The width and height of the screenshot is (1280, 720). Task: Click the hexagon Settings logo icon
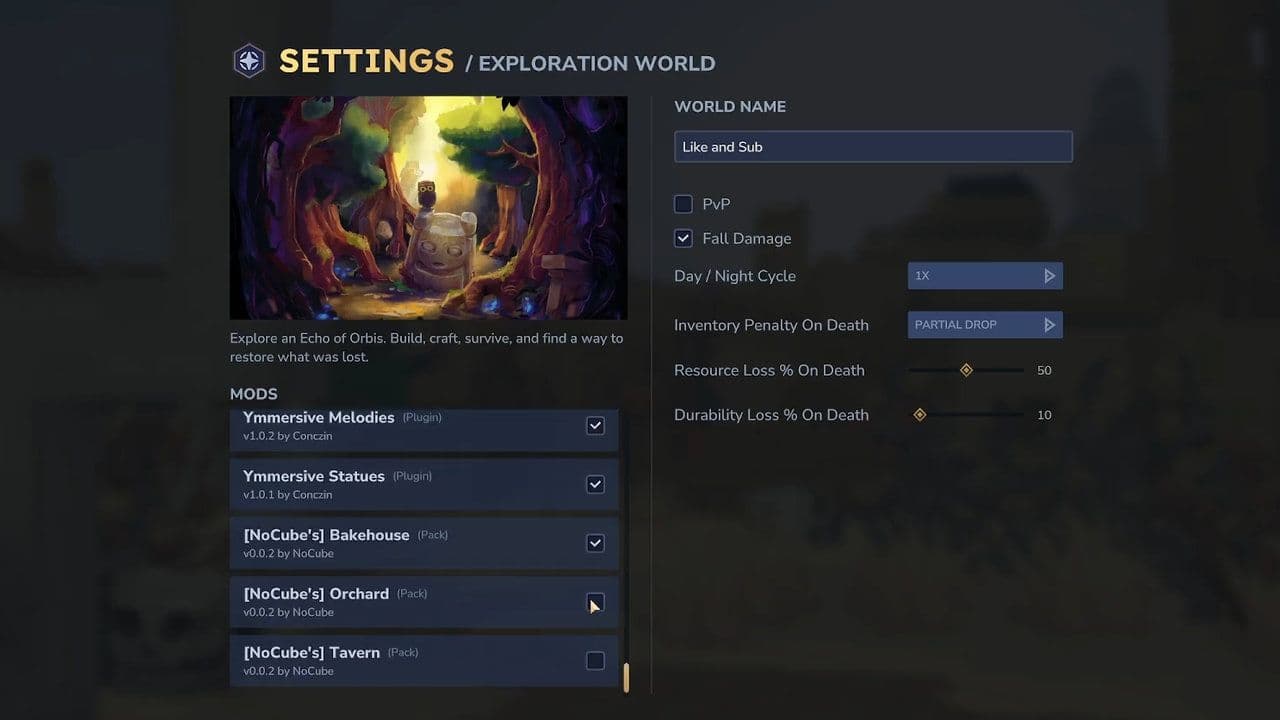coord(249,62)
